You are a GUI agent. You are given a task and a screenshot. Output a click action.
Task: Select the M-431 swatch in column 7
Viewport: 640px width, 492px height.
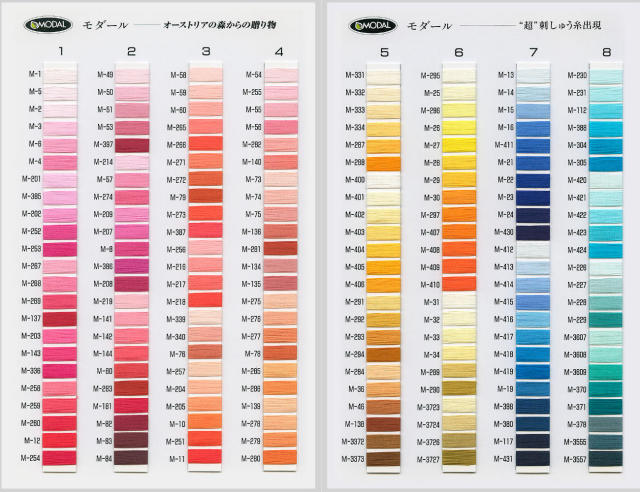coord(533,458)
